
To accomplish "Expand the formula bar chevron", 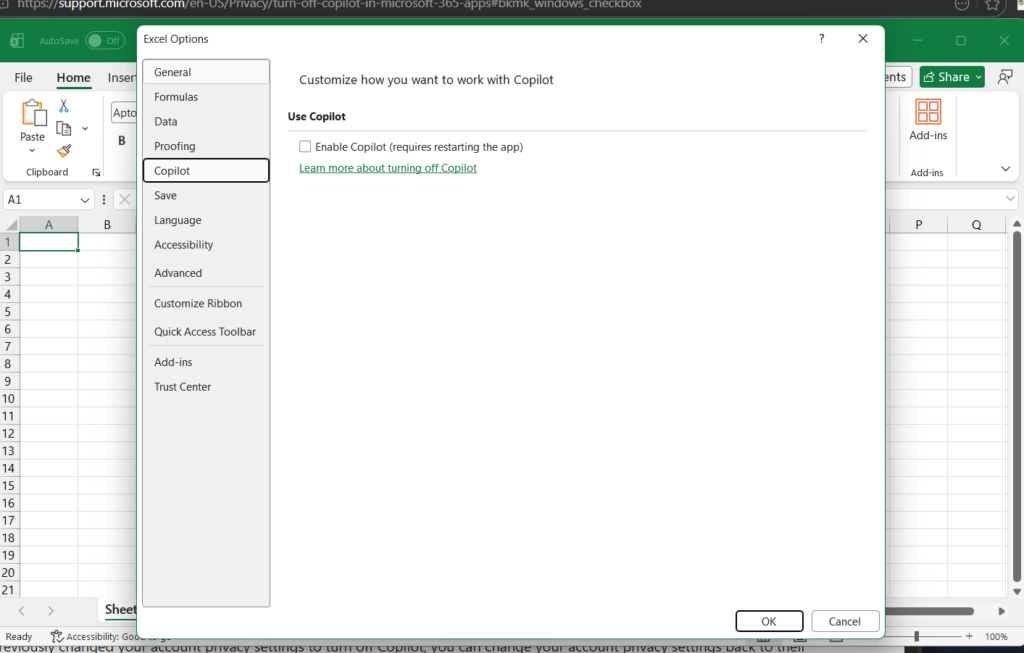I will coord(1010,199).
